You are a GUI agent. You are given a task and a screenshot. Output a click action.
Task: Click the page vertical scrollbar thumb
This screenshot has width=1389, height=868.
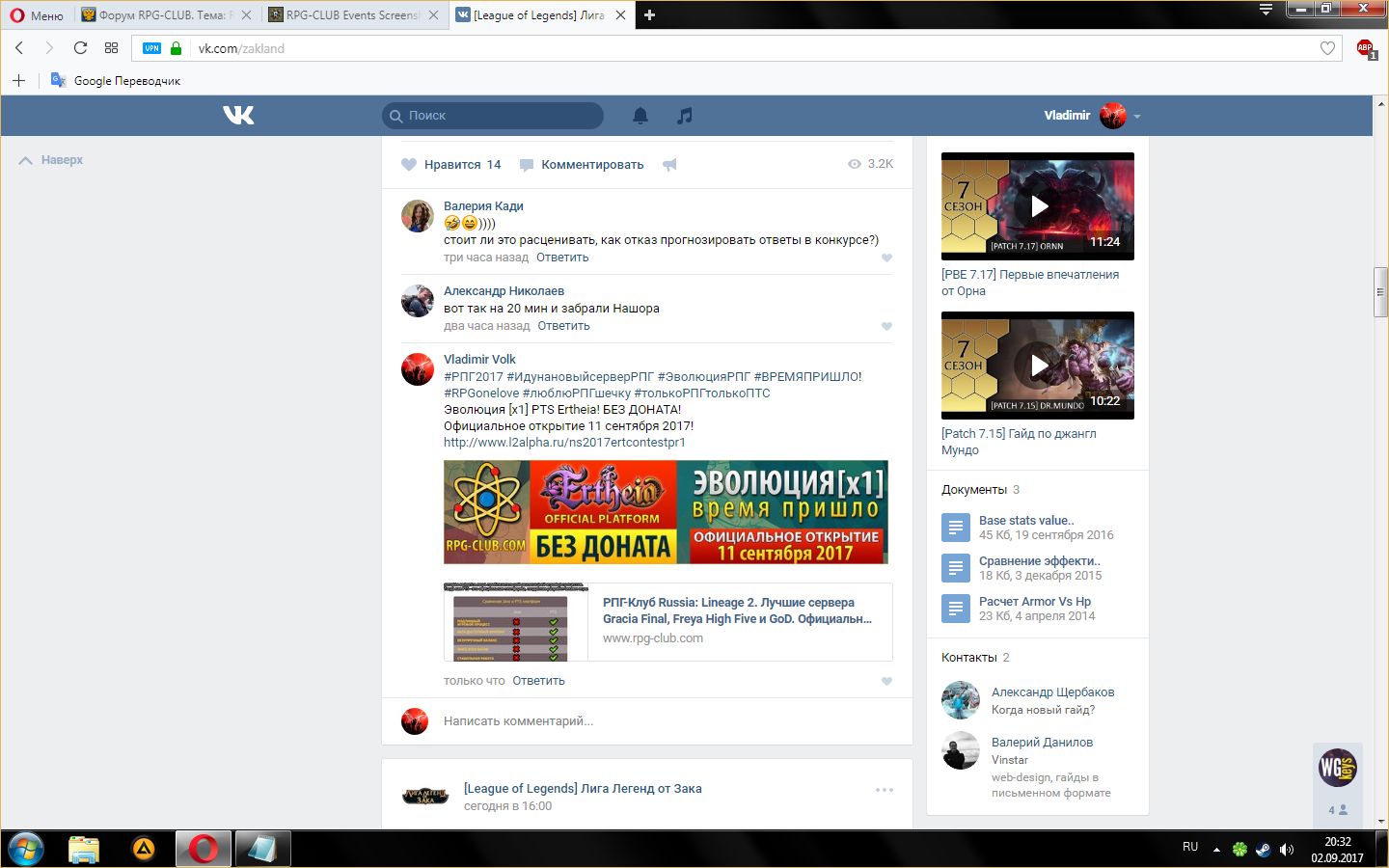[x=1380, y=293]
